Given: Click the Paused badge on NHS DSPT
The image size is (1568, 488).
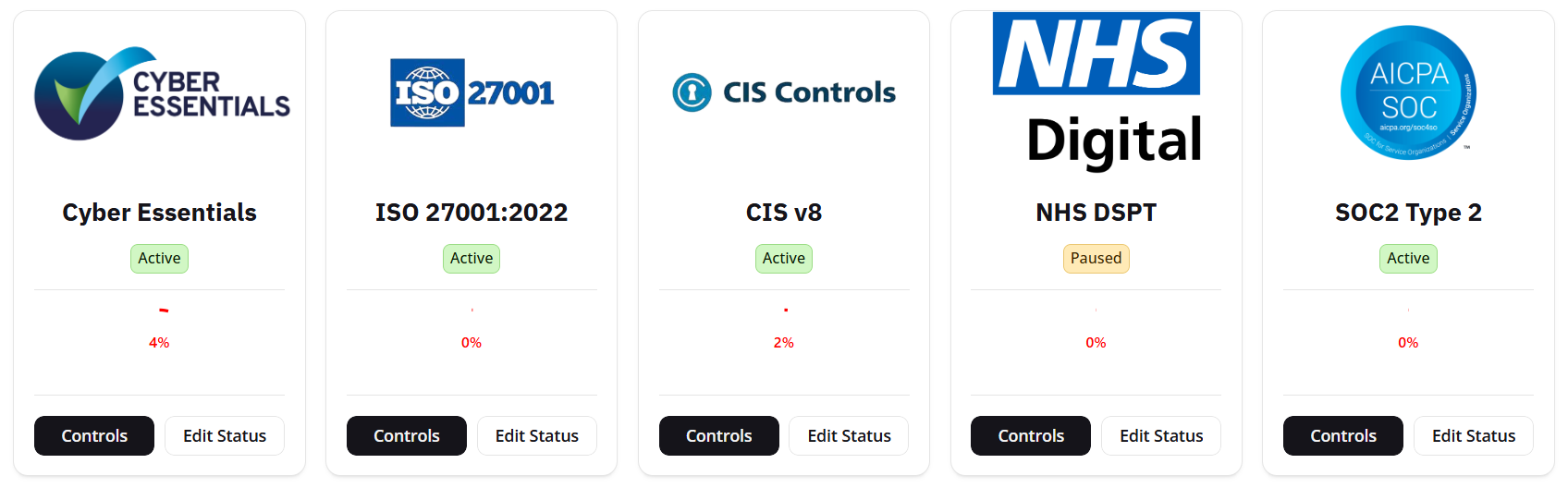Looking at the screenshot, I should point(1096,259).
